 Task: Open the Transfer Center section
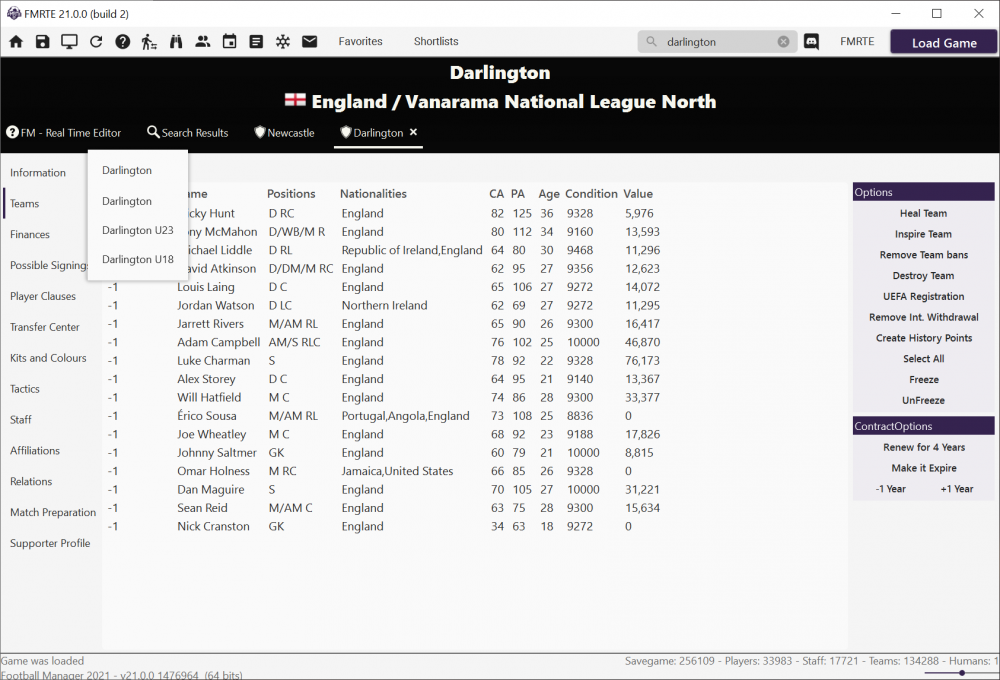click(x=45, y=327)
